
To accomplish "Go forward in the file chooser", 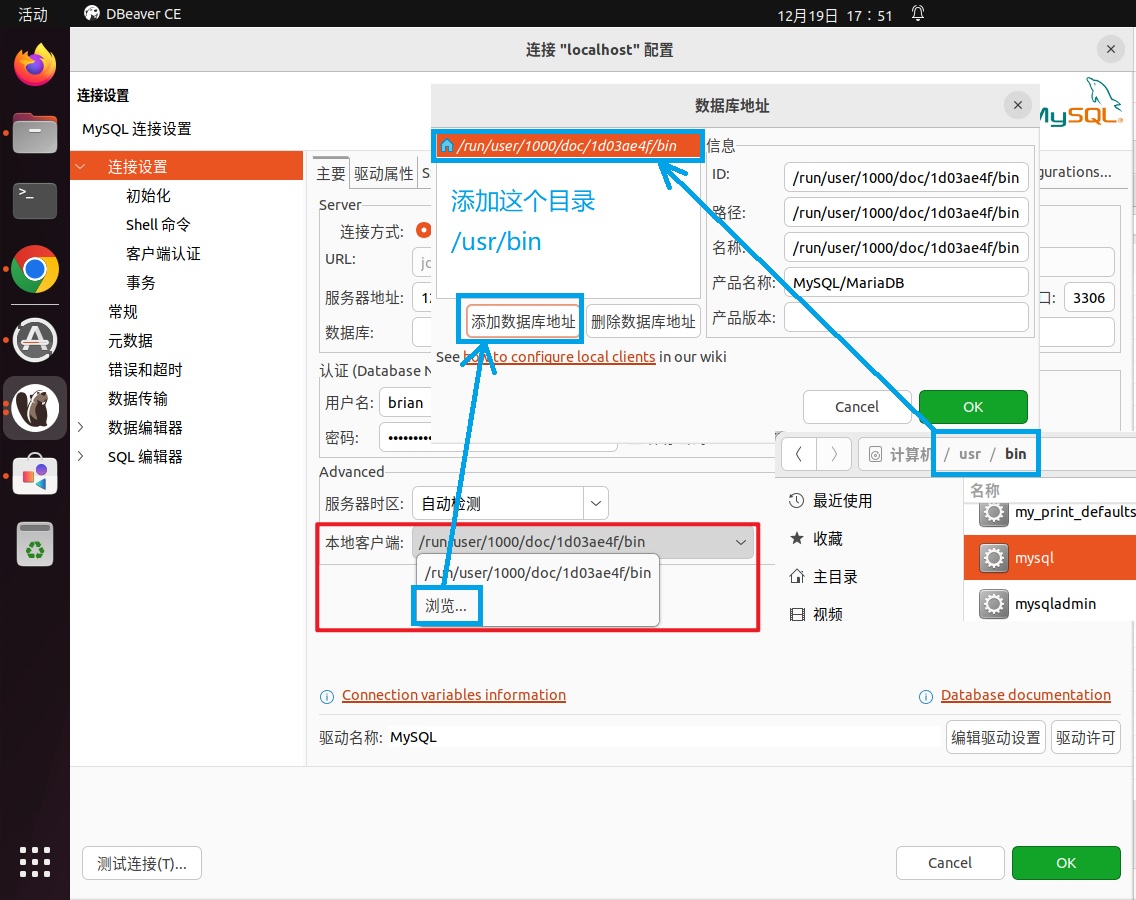I will 834,454.
